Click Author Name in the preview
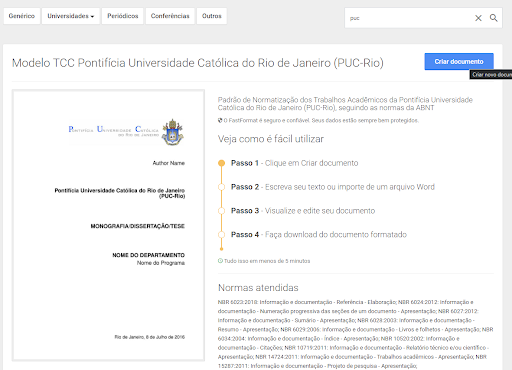This screenshot has height=370, width=512. [x=168, y=163]
